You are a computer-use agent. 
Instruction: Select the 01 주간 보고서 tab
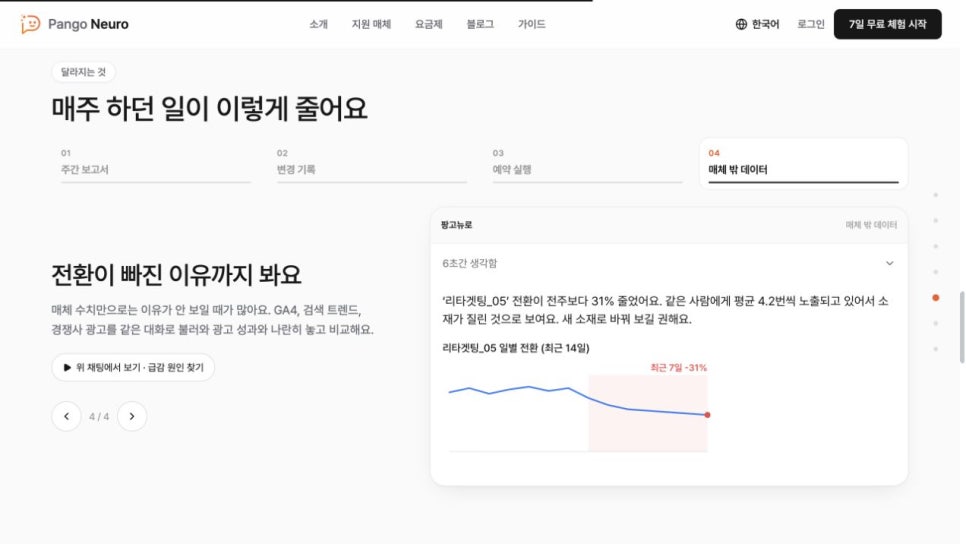(155, 163)
